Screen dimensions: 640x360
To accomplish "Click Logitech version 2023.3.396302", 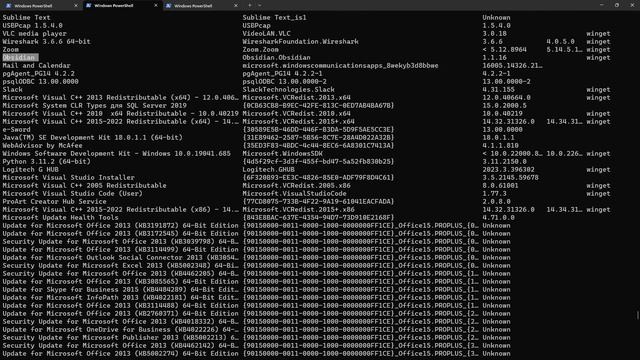I will (509, 169).
